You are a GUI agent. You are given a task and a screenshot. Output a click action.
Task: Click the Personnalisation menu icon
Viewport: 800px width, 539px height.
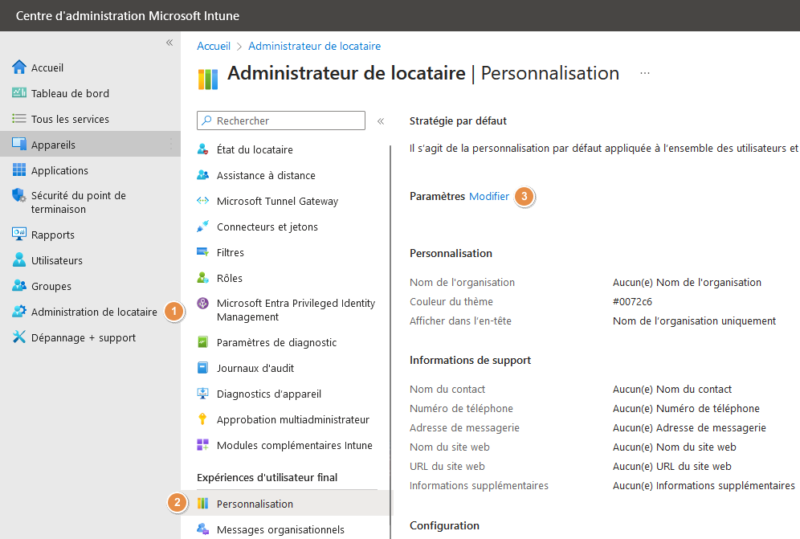coord(203,503)
